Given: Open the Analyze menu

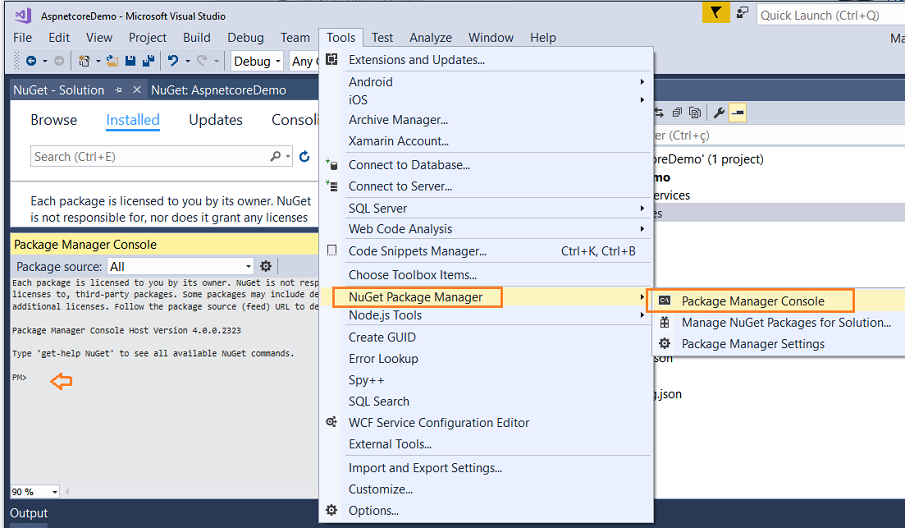Looking at the screenshot, I should [x=431, y=38].
